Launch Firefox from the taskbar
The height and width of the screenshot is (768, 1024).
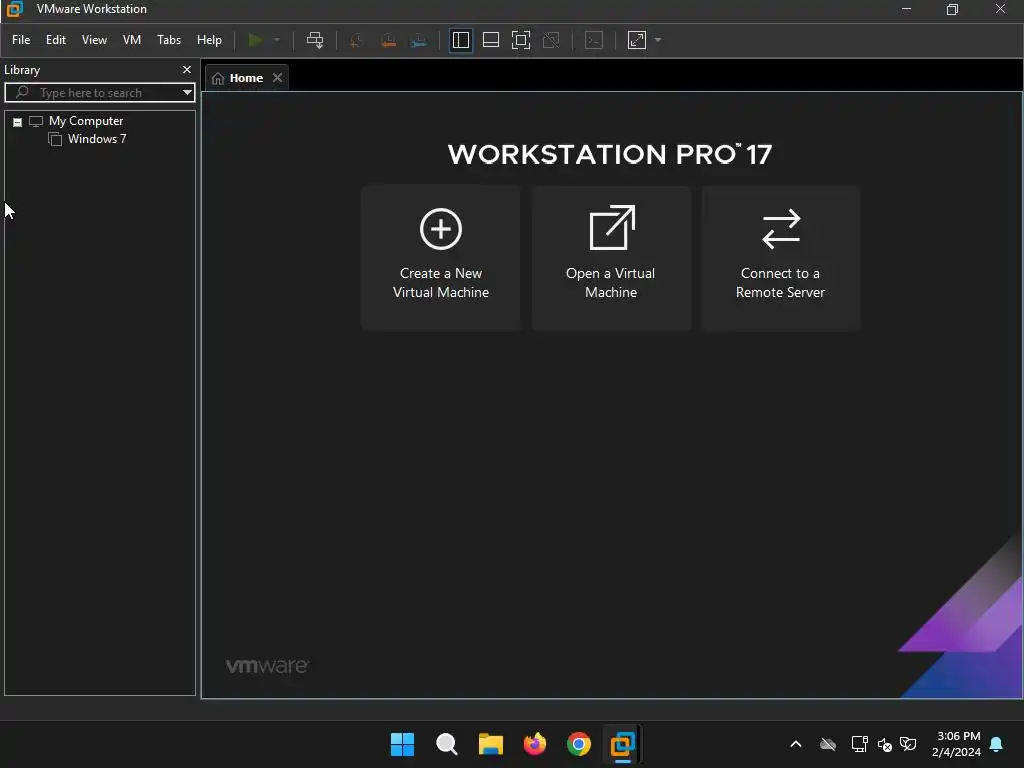[535, 744]
